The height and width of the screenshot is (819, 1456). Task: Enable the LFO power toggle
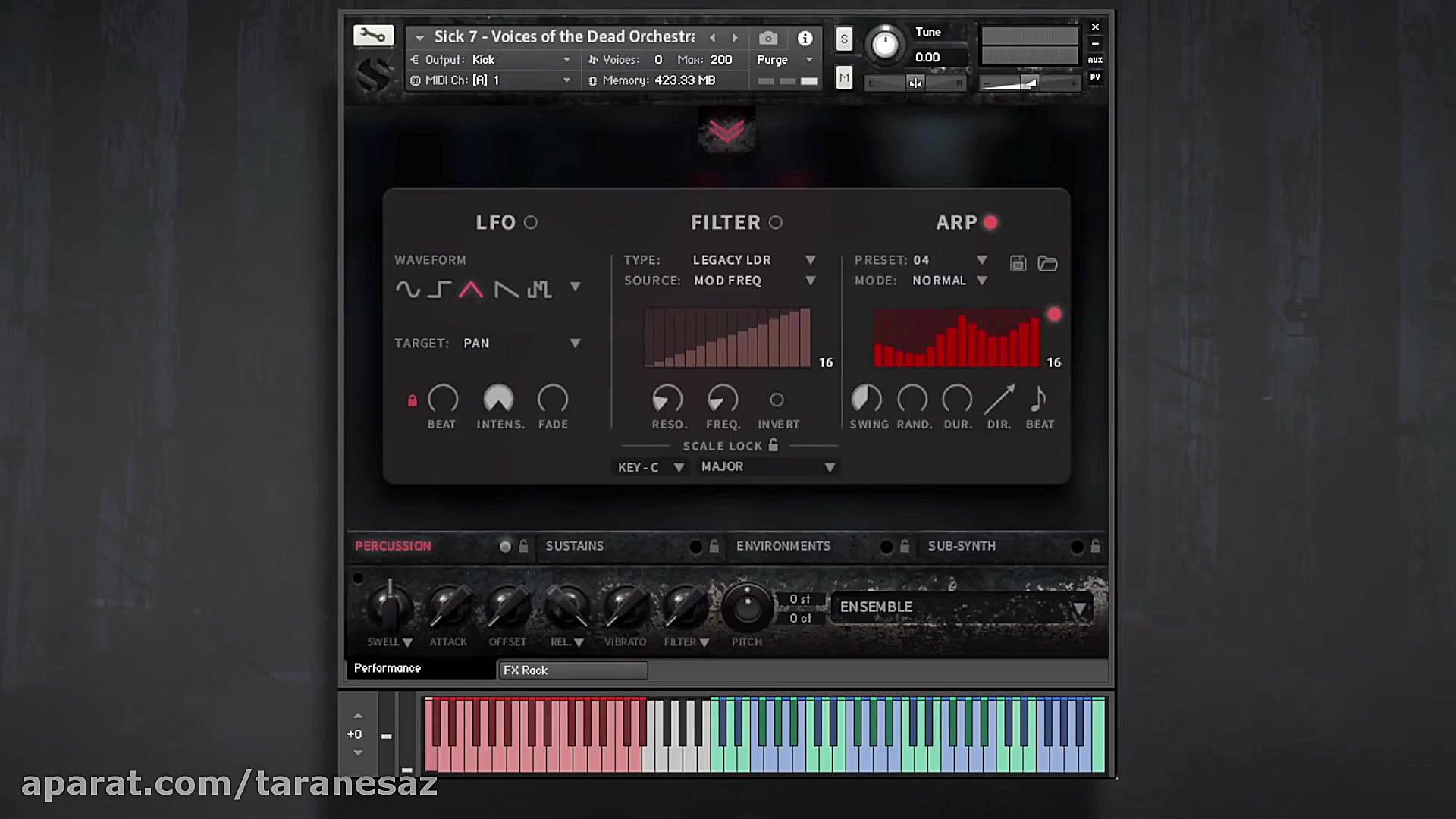pyautogui.click(x=531, y=222)
